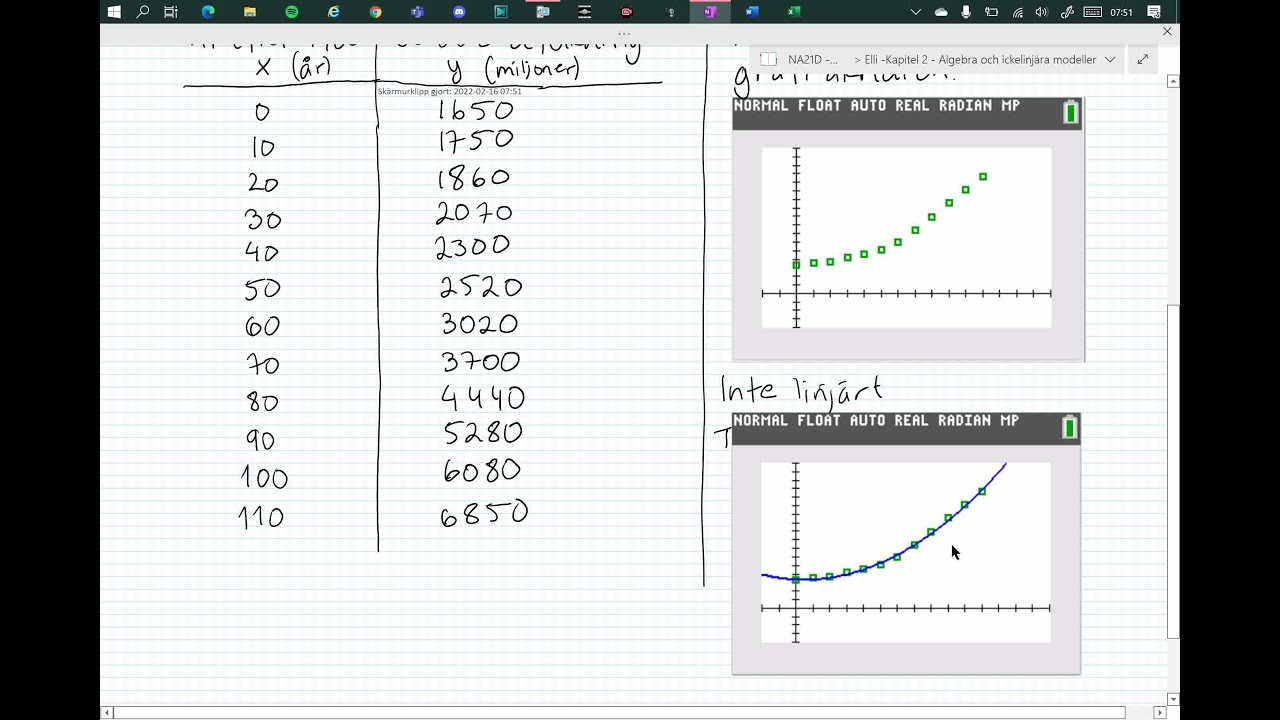Viewport: 1280px width, 720px height.
Task: Open Task View on the taskbar
Action: 170,12
